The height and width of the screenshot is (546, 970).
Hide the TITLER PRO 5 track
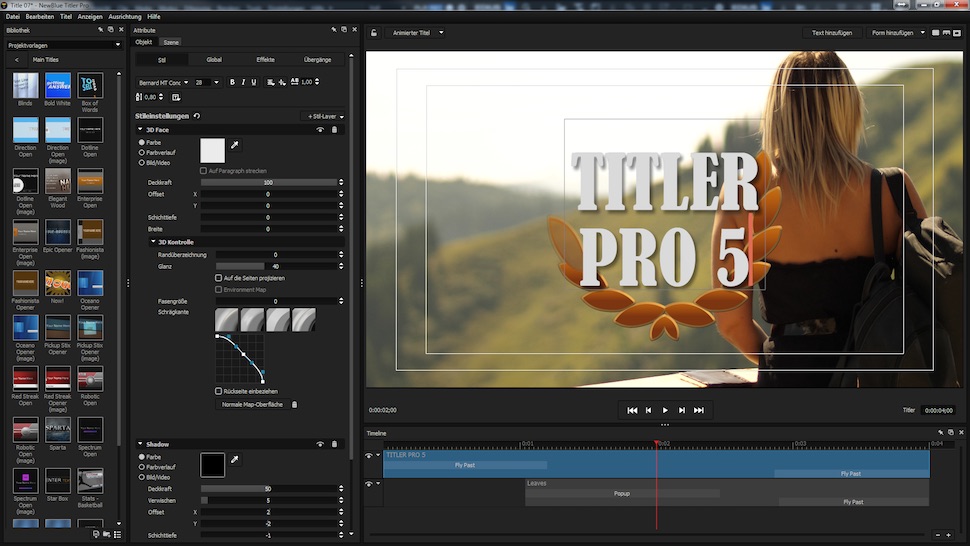coord(369,455)
